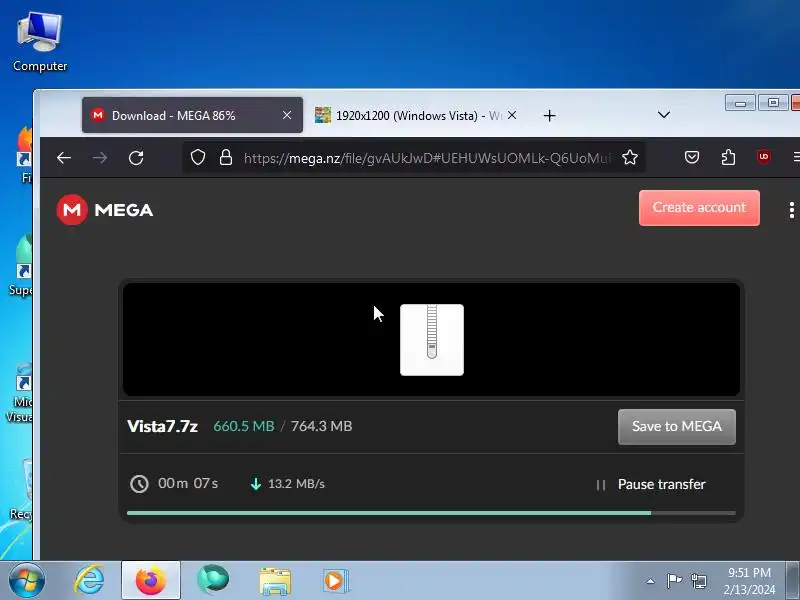Click the 764.3 MB total size
Image resolution: width=800 pixels, height=600 pixels.
(x=321, y=426)
